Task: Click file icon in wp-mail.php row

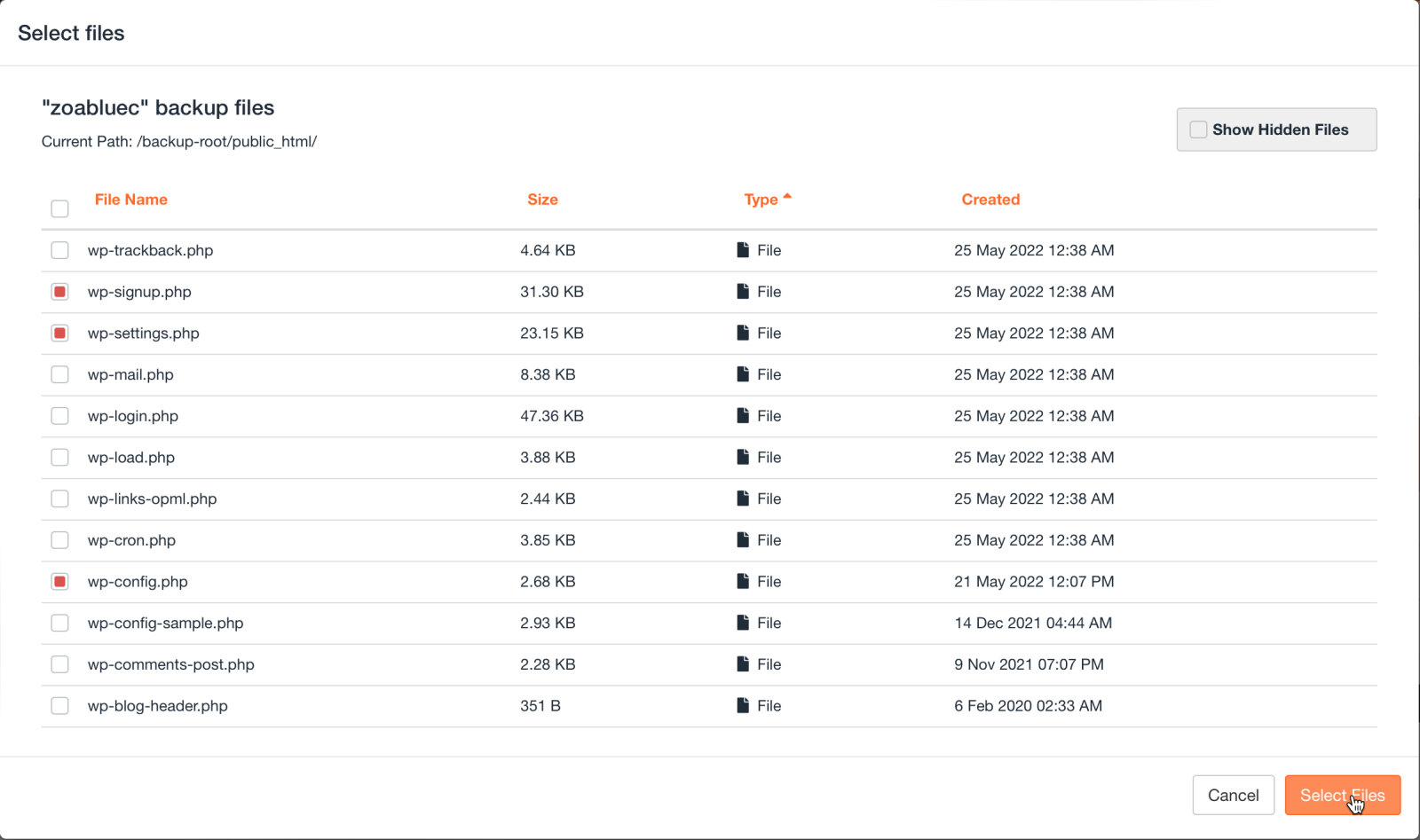Action: [743, 374]
